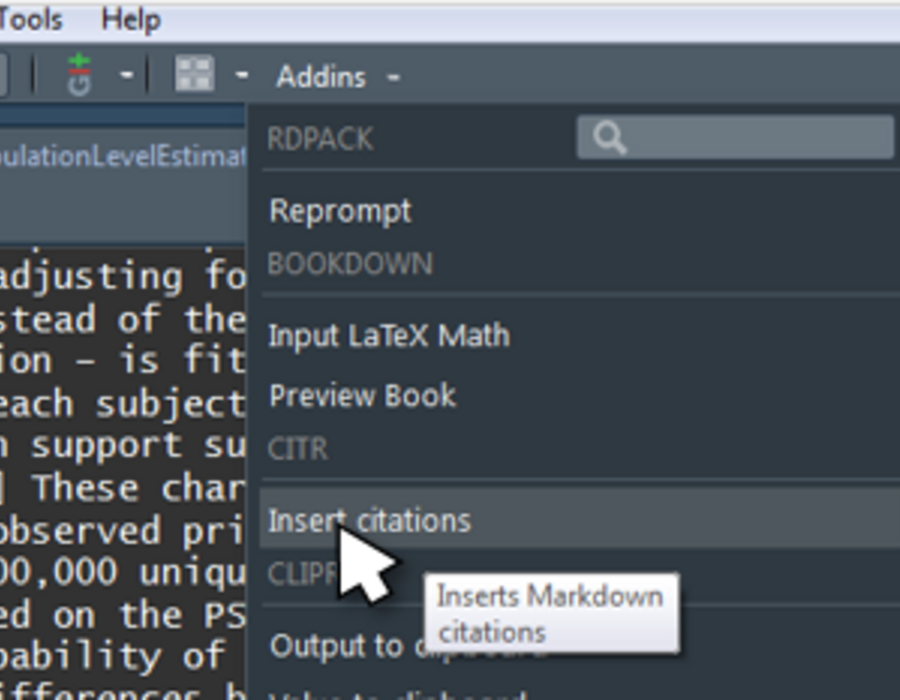
Task: Click the text 'each subject' in editor
Action: point(123,405)
